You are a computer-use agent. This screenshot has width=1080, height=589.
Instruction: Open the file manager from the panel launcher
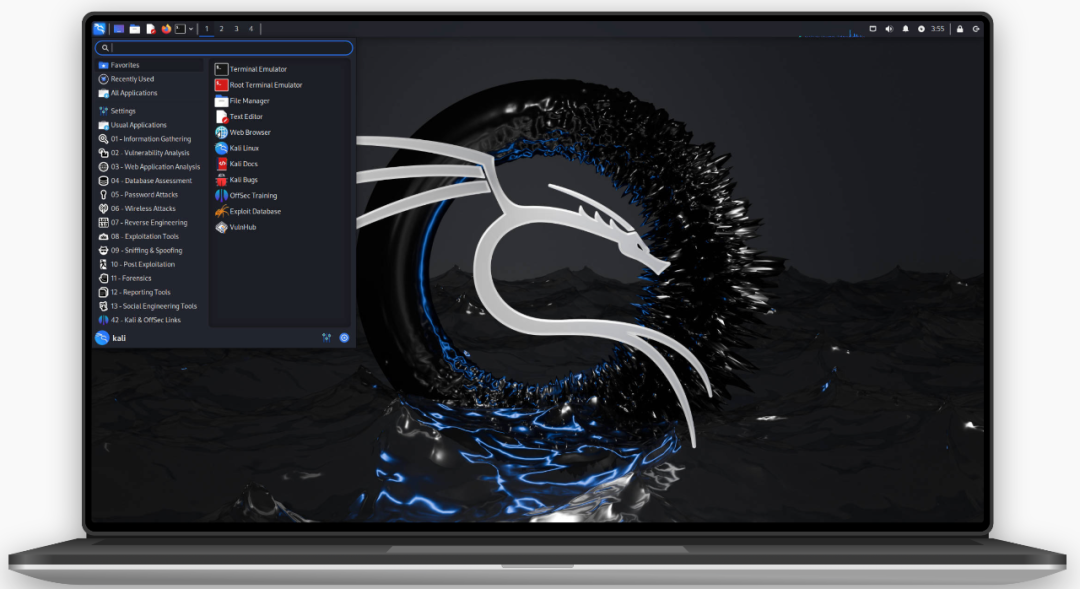(x=135, y=29)
